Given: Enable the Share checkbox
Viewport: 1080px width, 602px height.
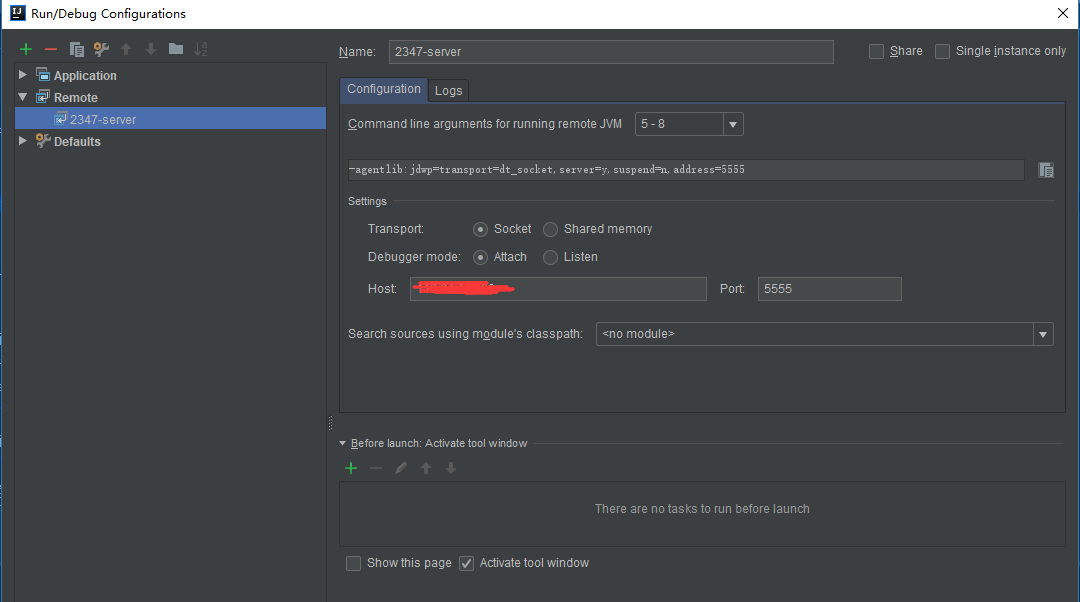Looking at the screenshot, I should (876, 52).
